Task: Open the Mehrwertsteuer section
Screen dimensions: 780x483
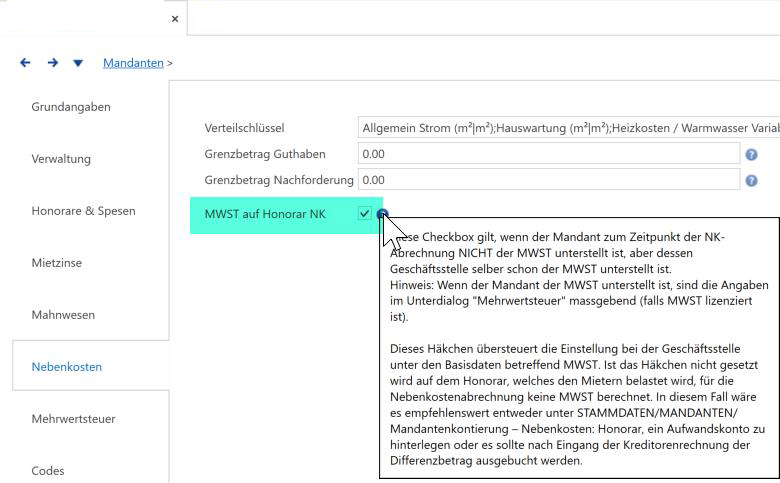Action: (x=74, y=419)
